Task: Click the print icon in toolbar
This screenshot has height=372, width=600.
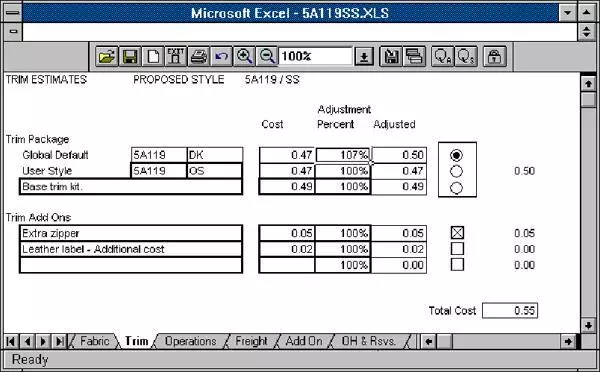Action: tap(199, 57)
